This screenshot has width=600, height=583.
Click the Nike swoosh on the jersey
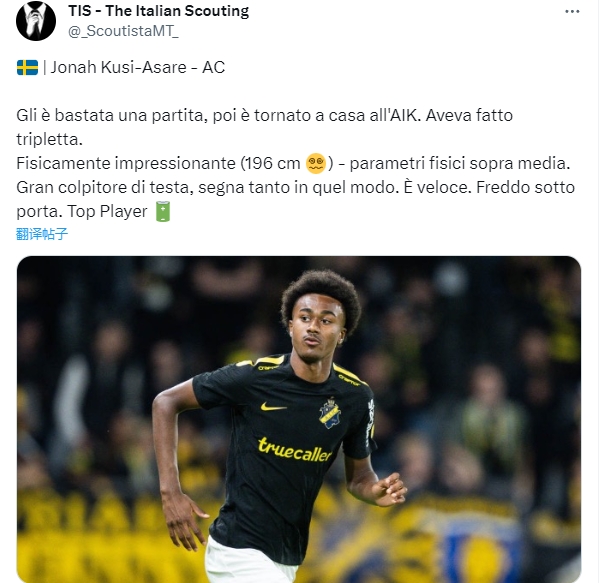[273, 406]
